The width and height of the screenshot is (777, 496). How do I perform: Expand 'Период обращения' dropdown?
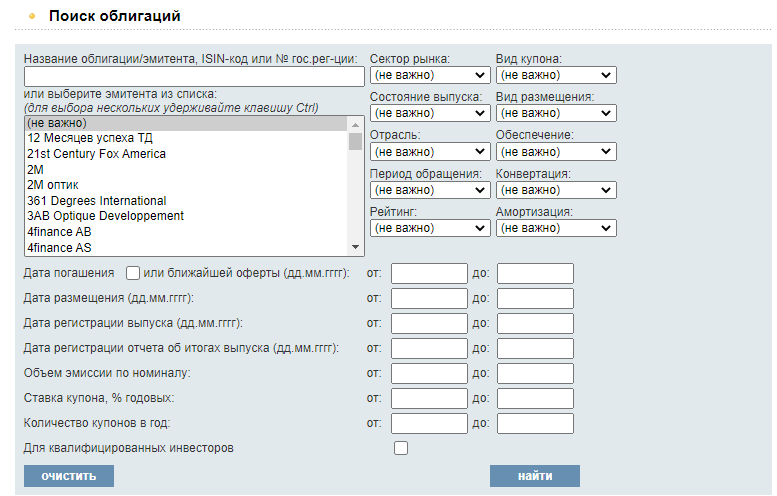coord(430,190)
